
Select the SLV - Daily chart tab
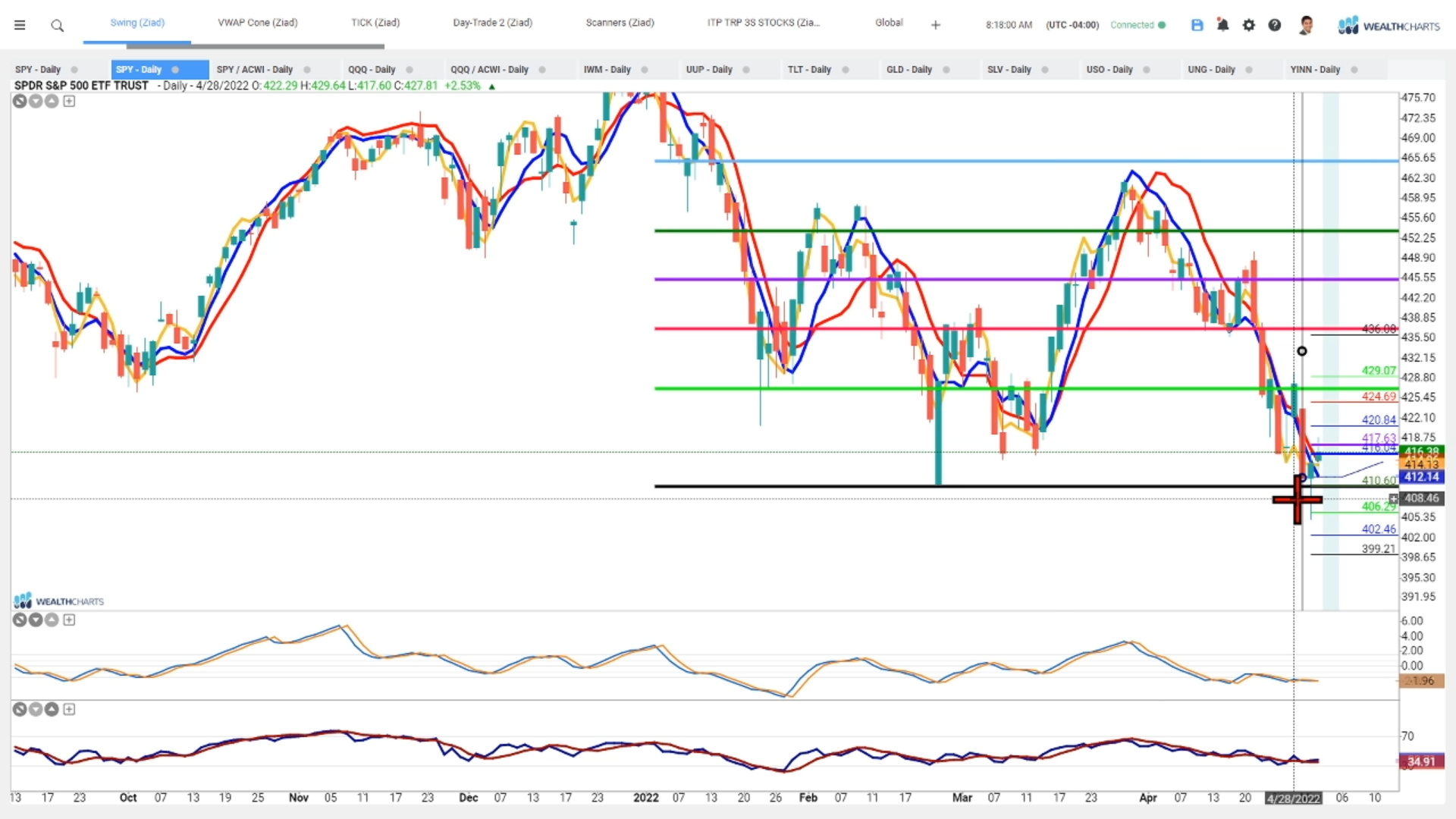point(1009,70)
